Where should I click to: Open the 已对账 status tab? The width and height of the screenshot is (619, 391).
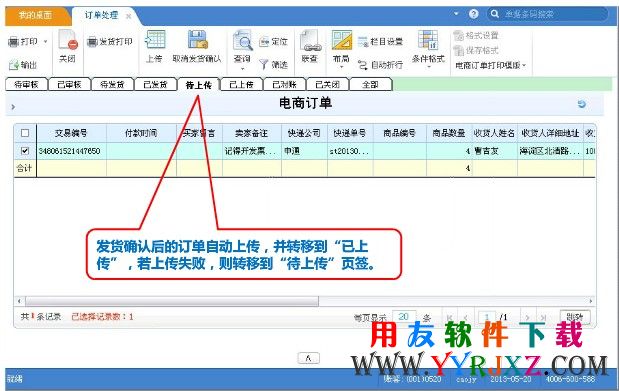pyautogui.click(x=285, y=84)
